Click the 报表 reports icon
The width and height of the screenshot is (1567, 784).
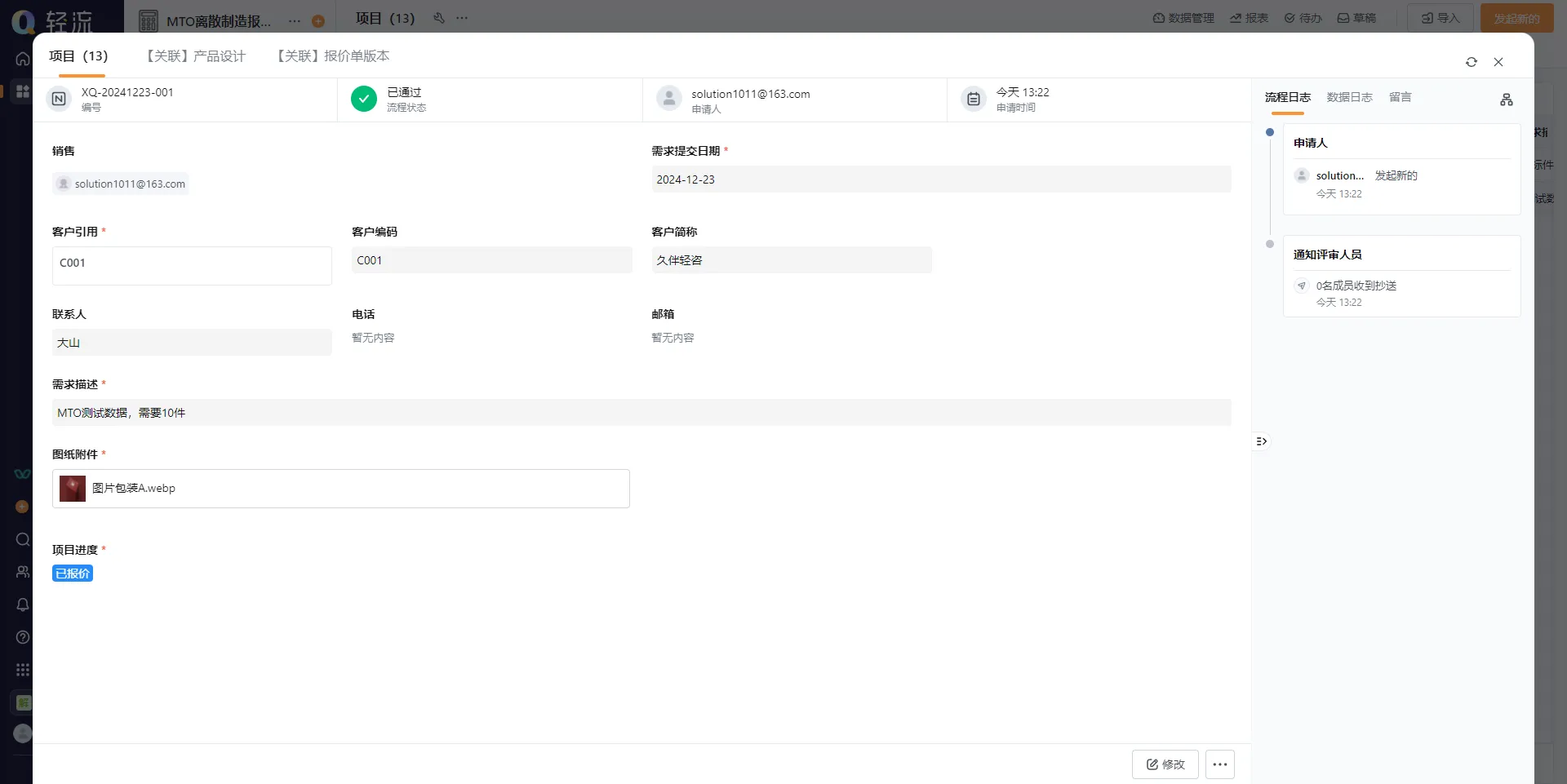click(x=1248, y=18)
